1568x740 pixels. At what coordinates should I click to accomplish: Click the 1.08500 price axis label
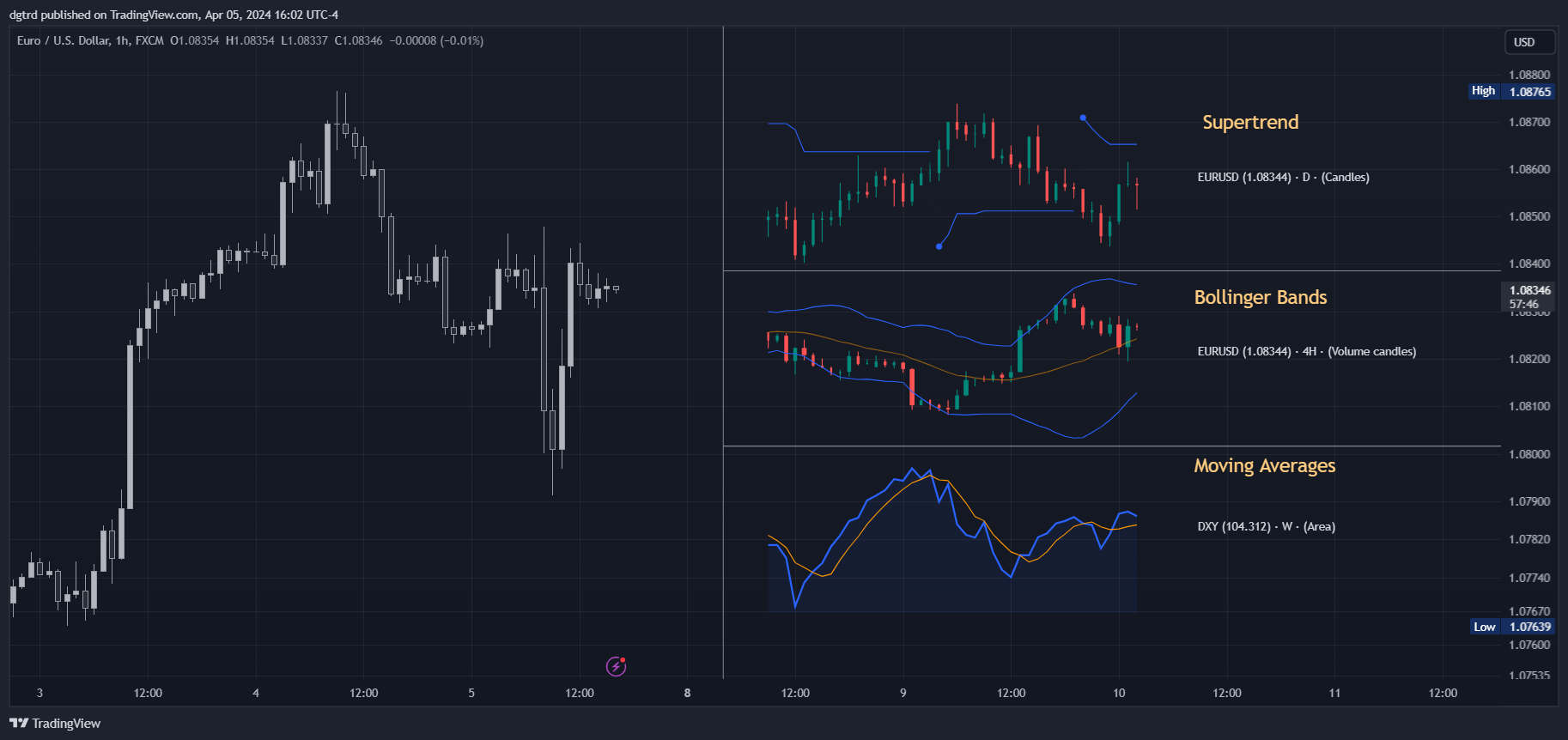coord(1529,216)
